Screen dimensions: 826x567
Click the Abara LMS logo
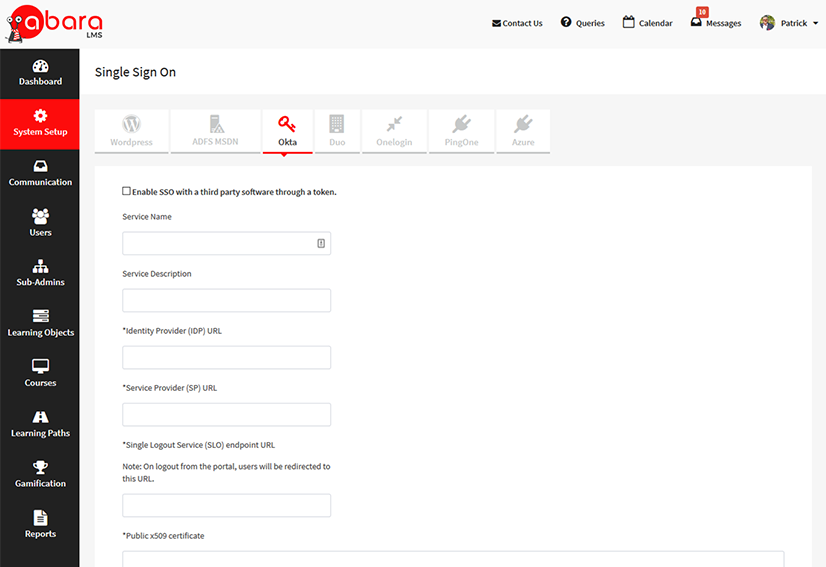(x=54, y=24)
